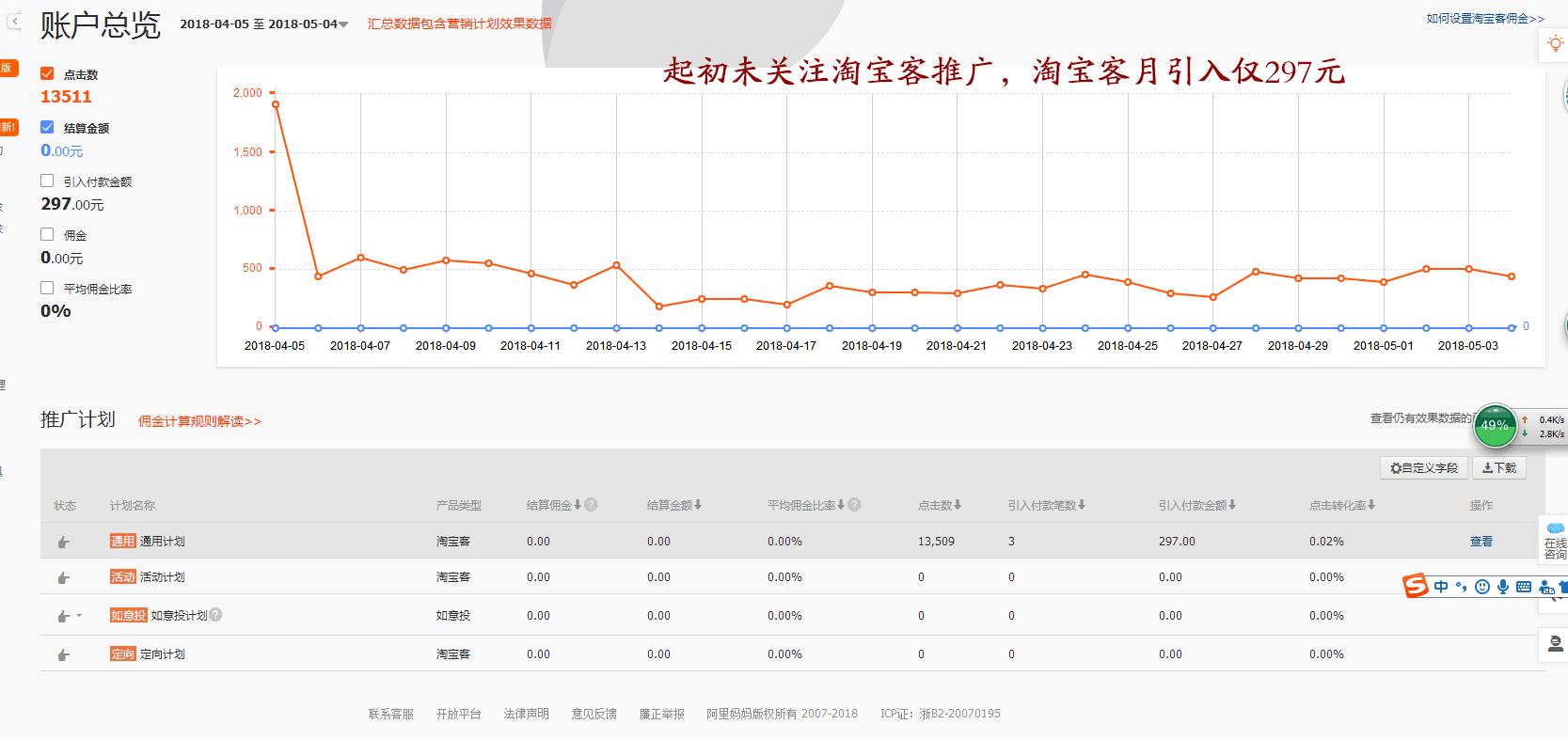
Task: Enable the 佣金 checkbox
Action: coord(47,234)
